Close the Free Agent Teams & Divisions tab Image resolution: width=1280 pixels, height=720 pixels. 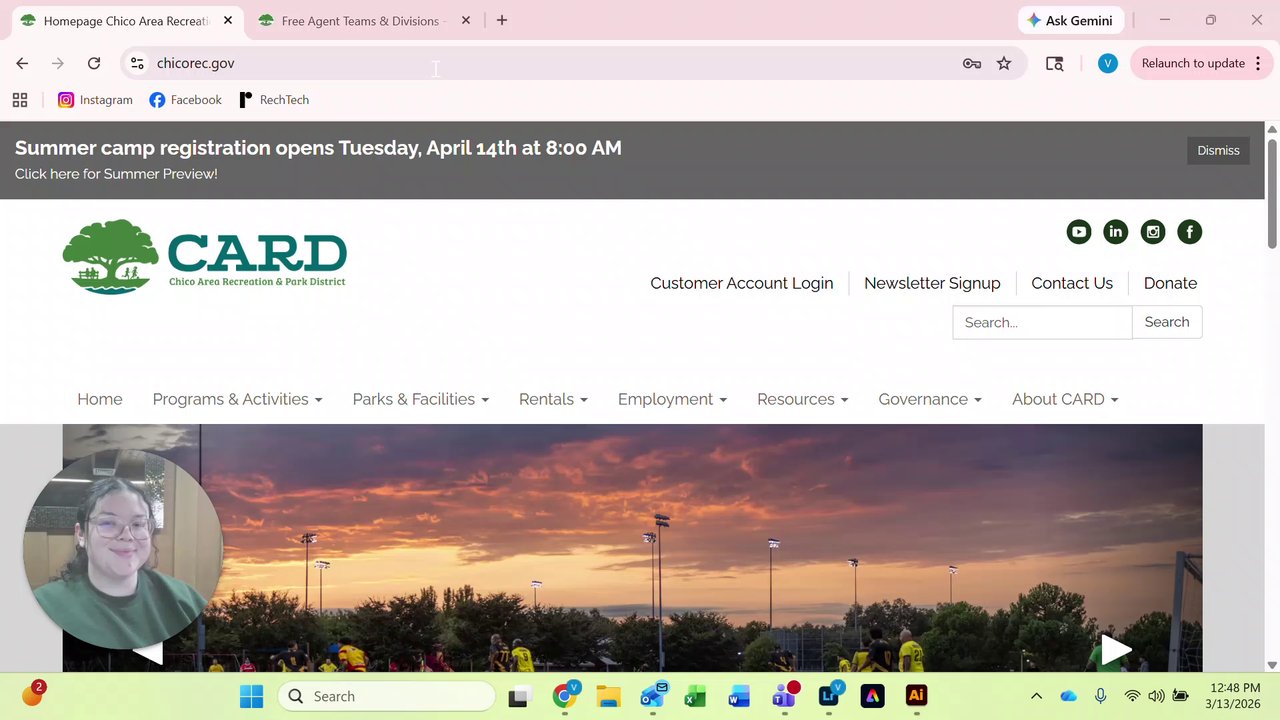point(466,20)
